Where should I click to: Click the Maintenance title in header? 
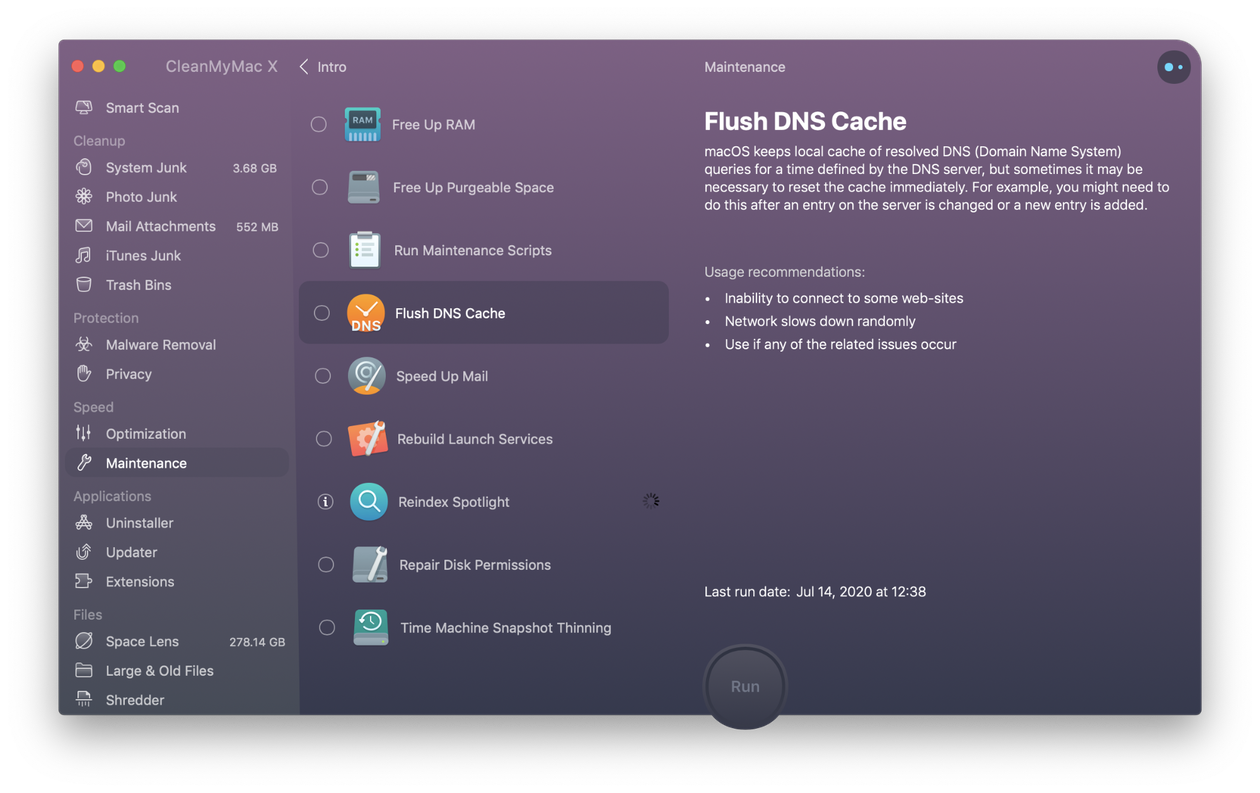click(x=745, y=67)
